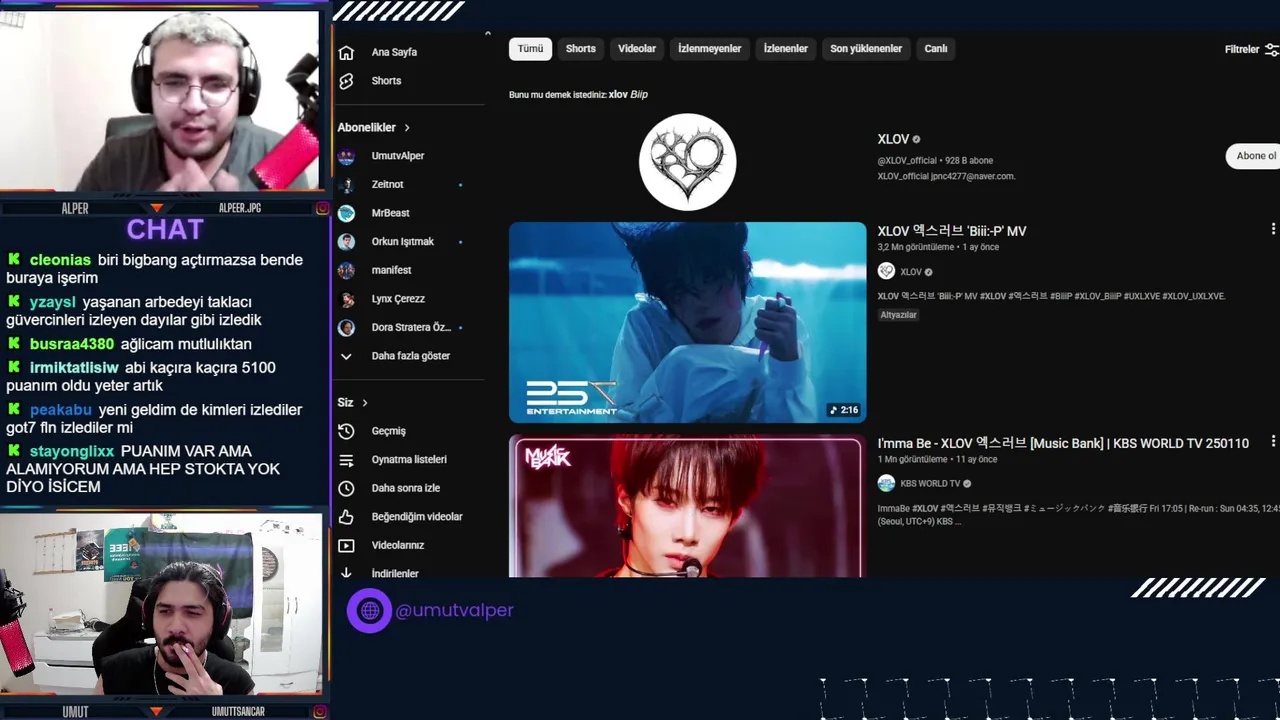Screen dimensions: 1280x720
Task: Select the Shorts filter chip
Action: pyautogui.click(x=580, y=49)
